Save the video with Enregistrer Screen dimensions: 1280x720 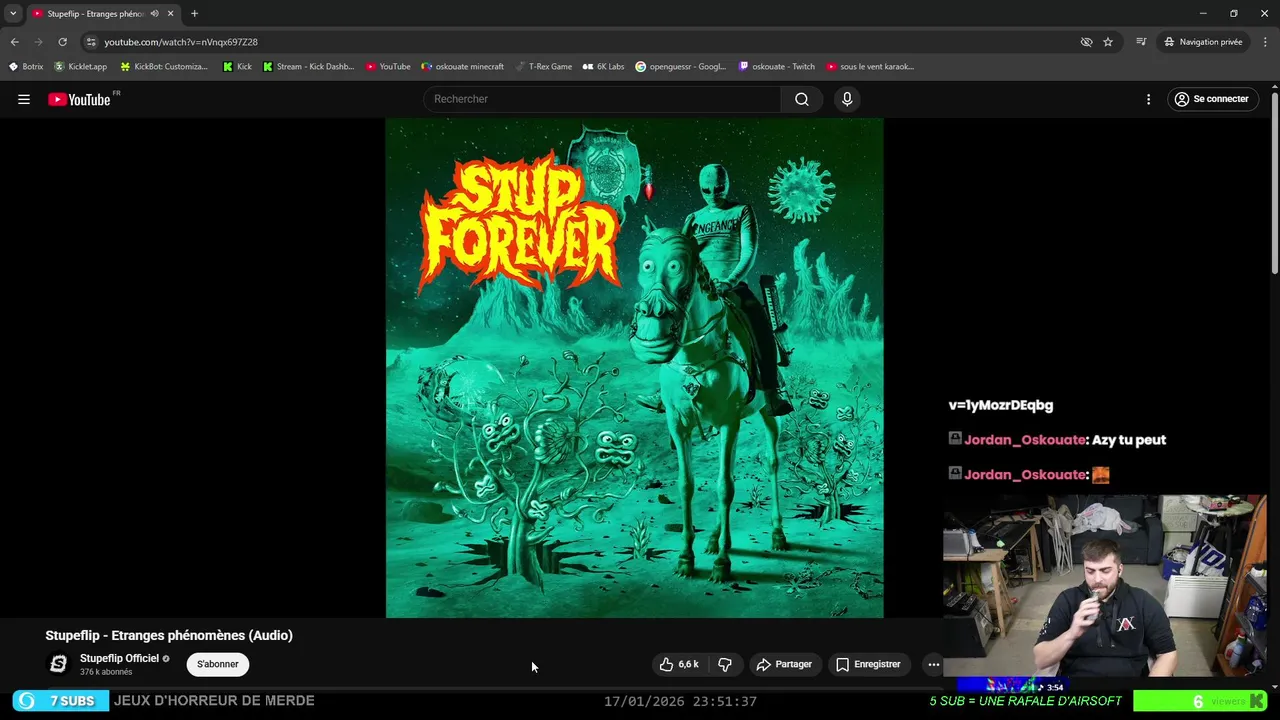869,664
